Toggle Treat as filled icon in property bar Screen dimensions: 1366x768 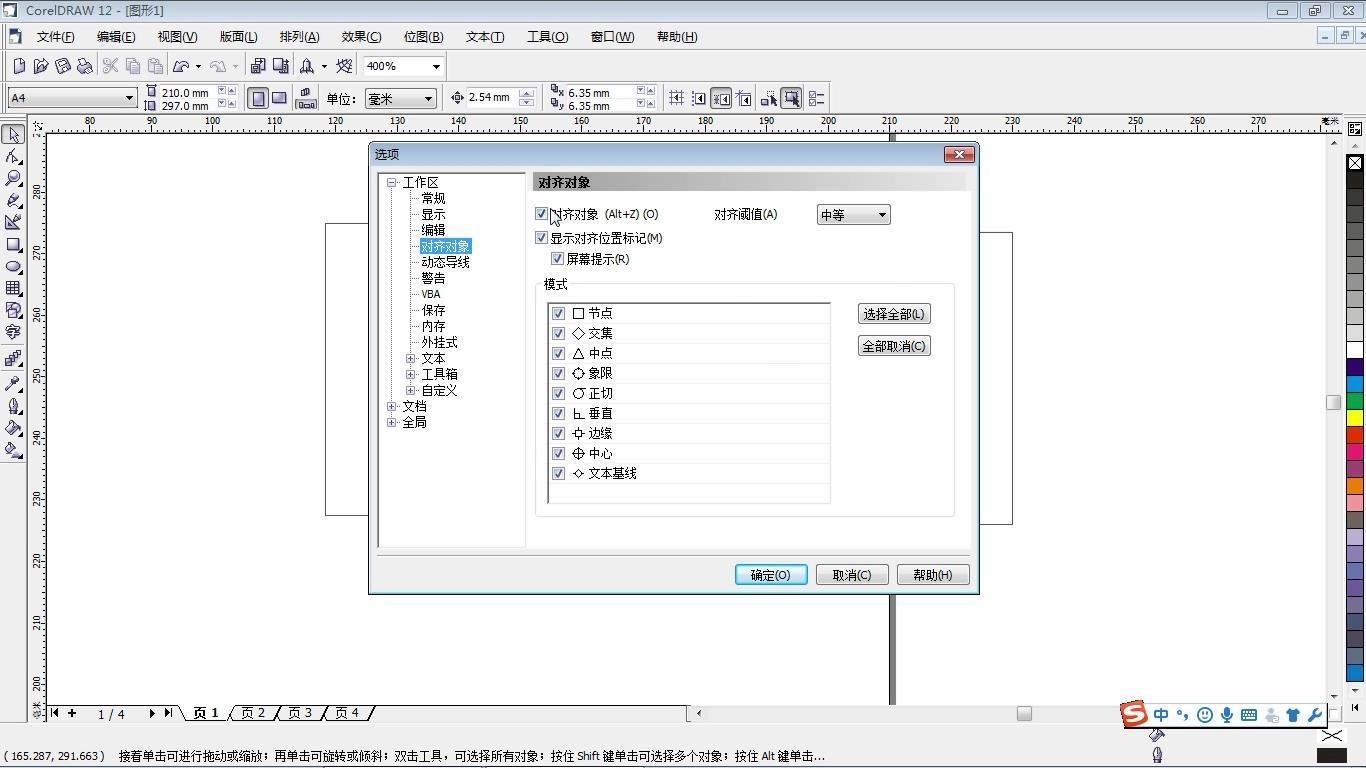coord(791,98)
